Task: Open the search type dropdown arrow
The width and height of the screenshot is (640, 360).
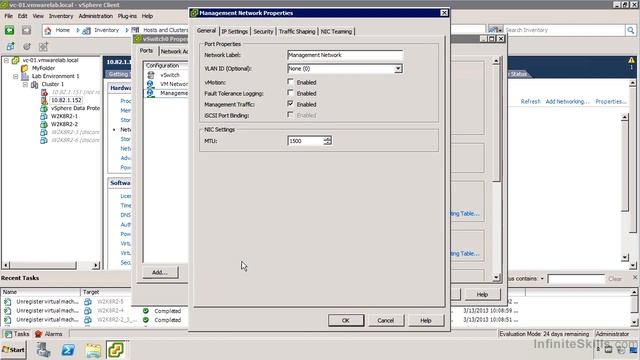Action: 500,31
